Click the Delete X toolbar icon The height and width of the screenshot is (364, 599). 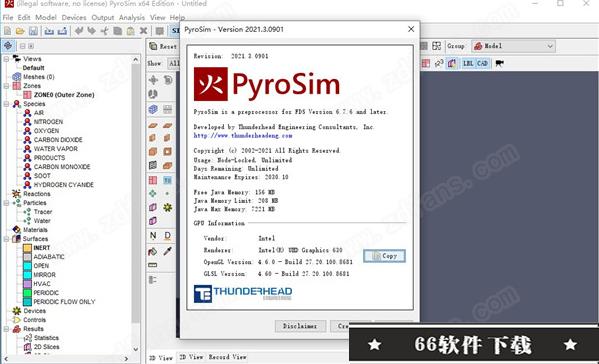[x=144, y=31]
